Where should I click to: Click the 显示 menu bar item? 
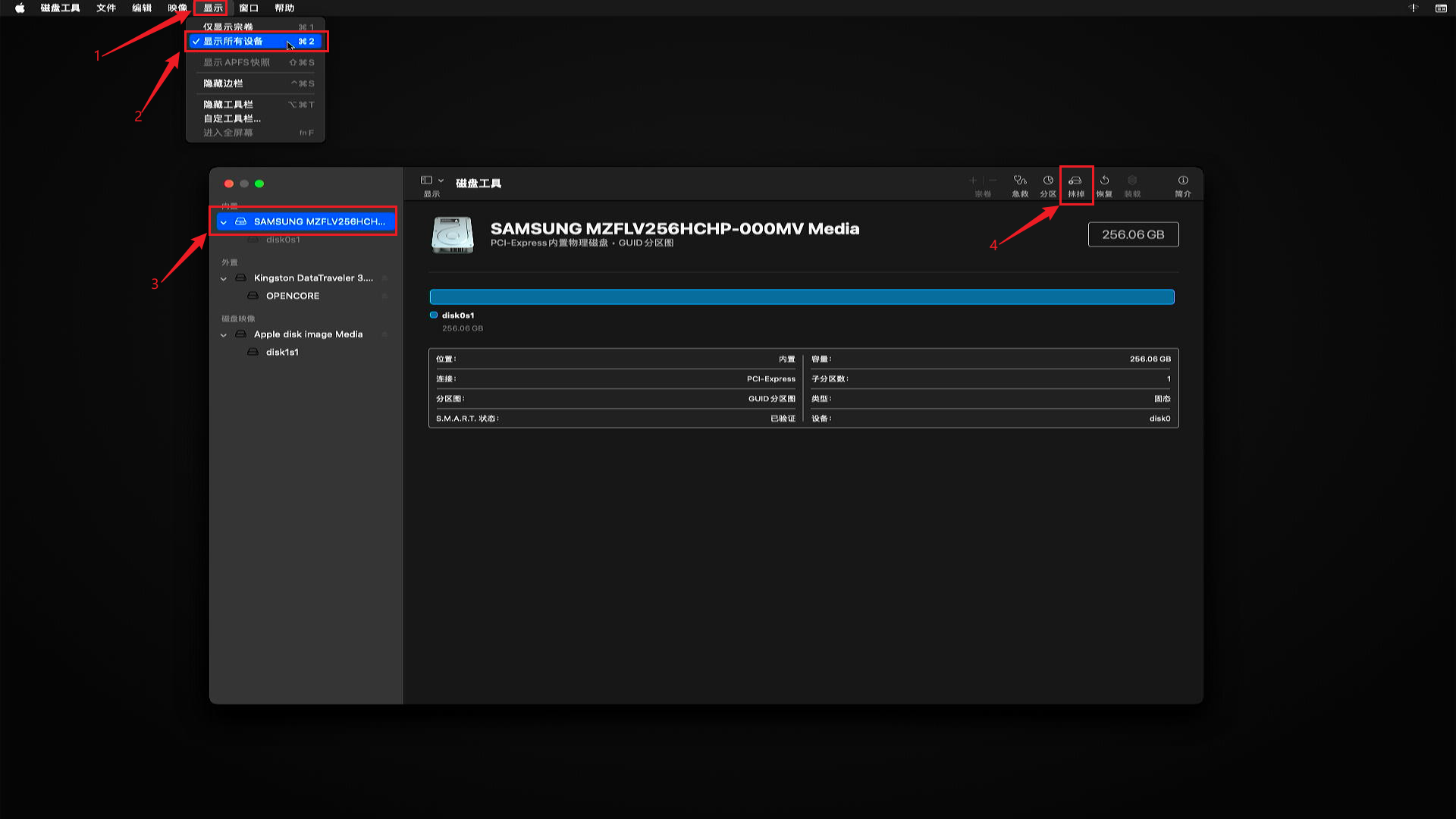pos(213,8)
